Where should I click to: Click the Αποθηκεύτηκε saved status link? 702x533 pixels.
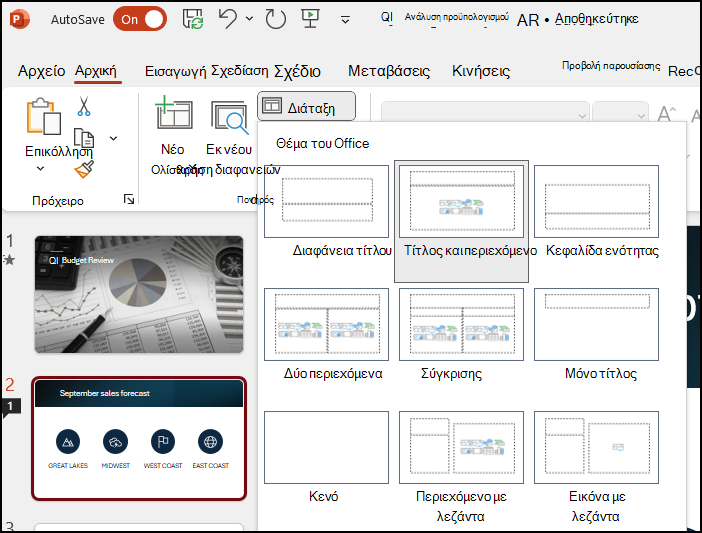597,19
